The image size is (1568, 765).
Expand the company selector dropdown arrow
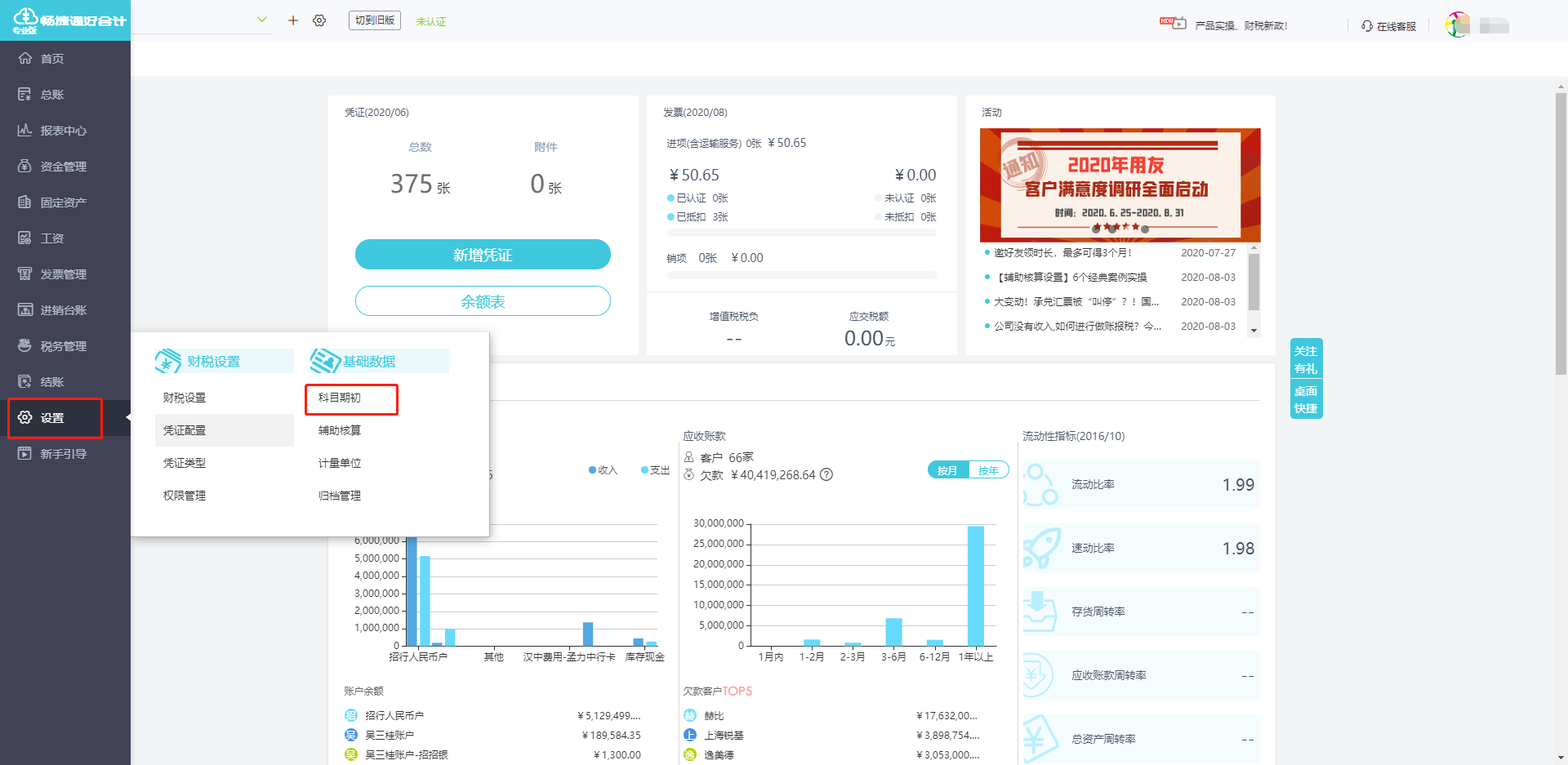[x=262, y=20]
